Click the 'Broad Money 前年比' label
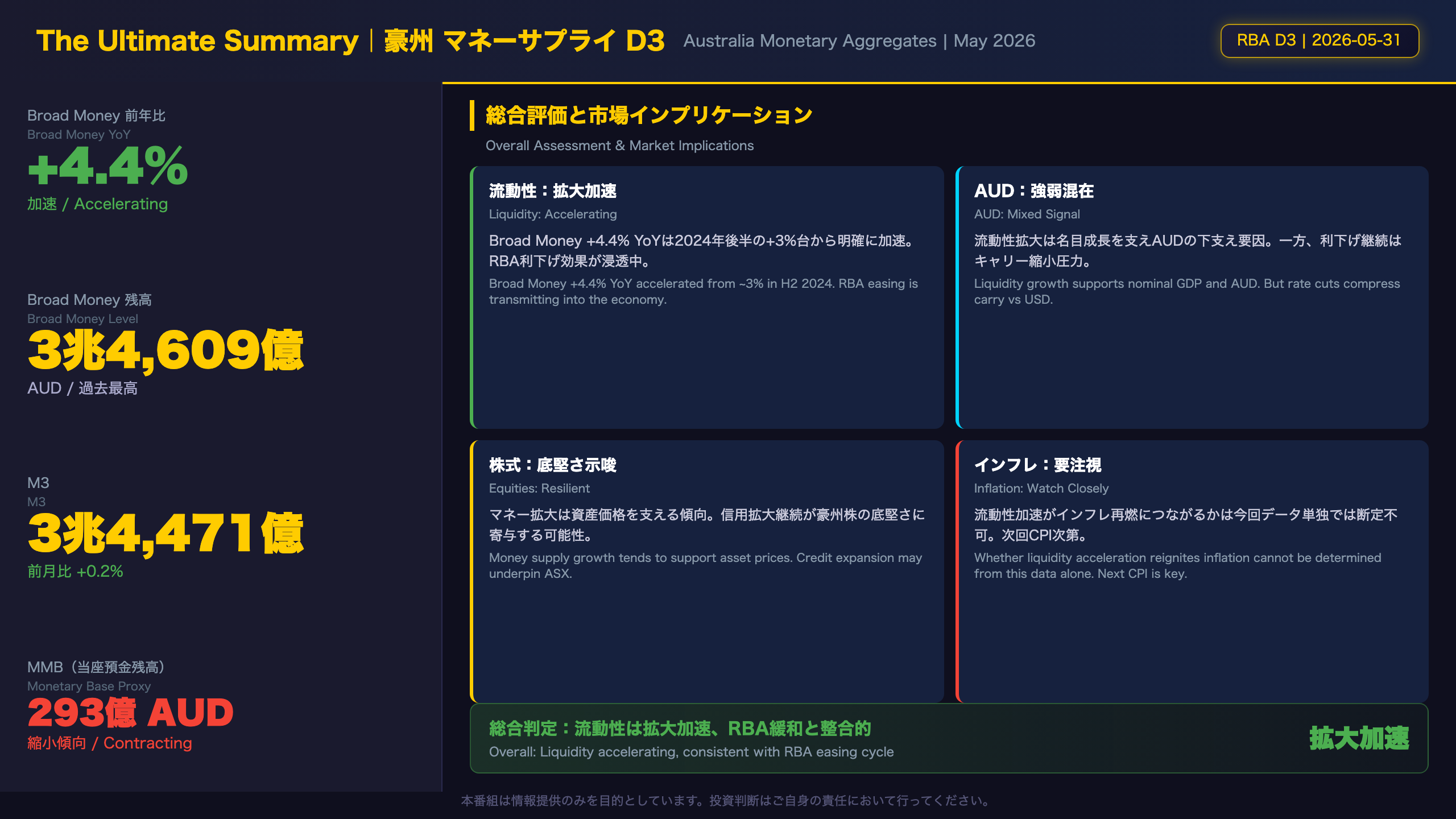Image resolution: width=1456 pixels, height=819 pixels. click(96, 115)
